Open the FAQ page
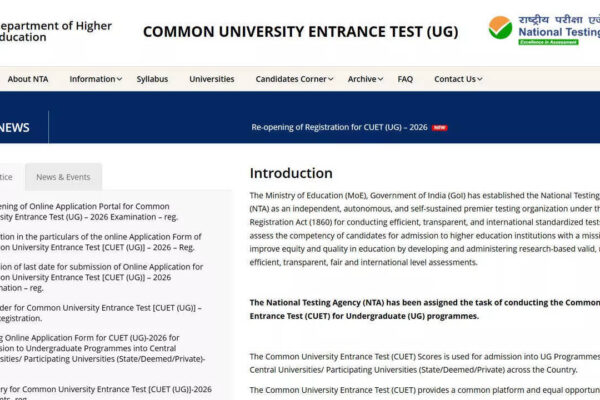This screenshot has height=400, width=600. coord(405,79)
